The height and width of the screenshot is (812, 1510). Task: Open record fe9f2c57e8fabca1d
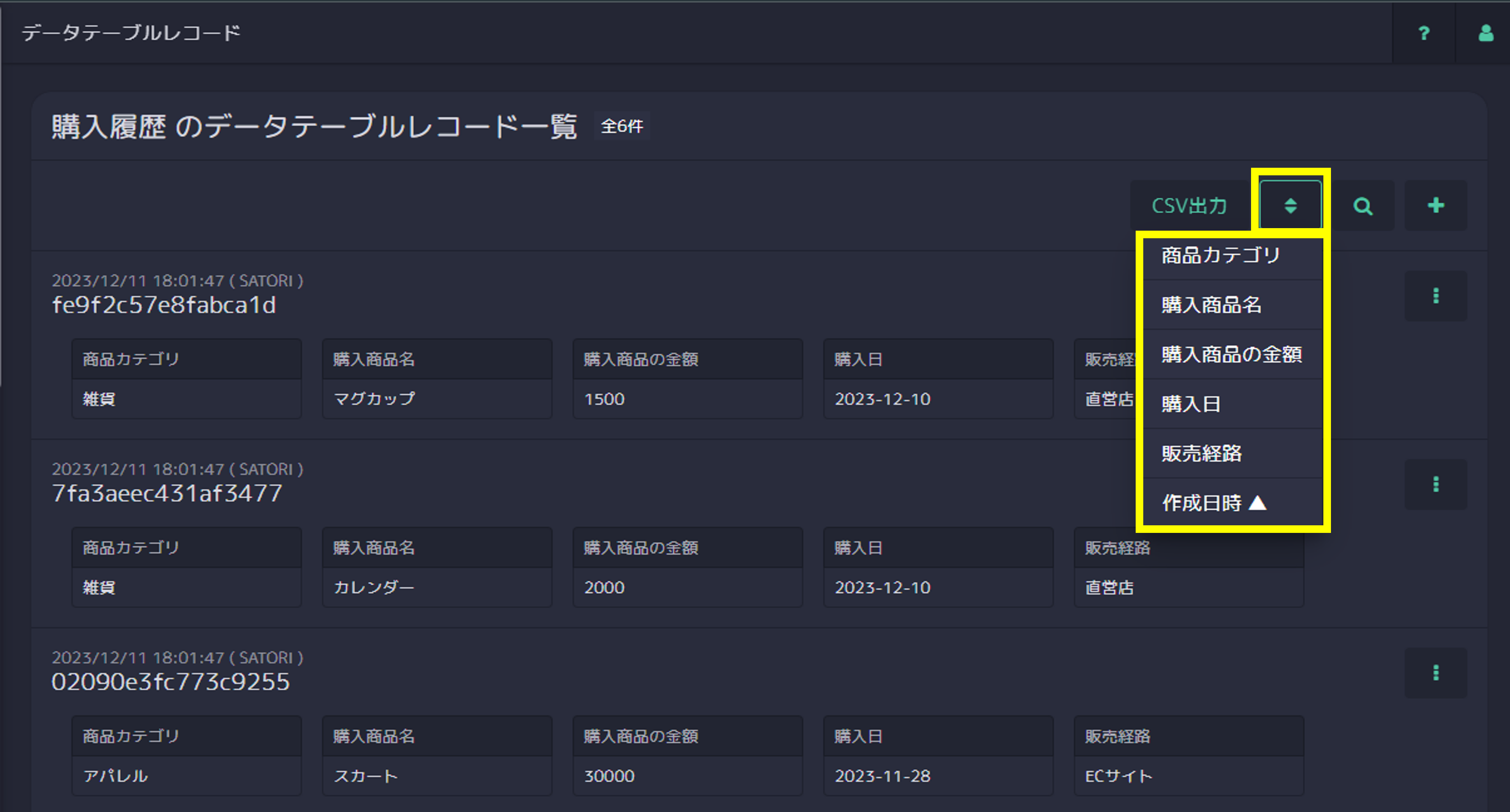163,305
